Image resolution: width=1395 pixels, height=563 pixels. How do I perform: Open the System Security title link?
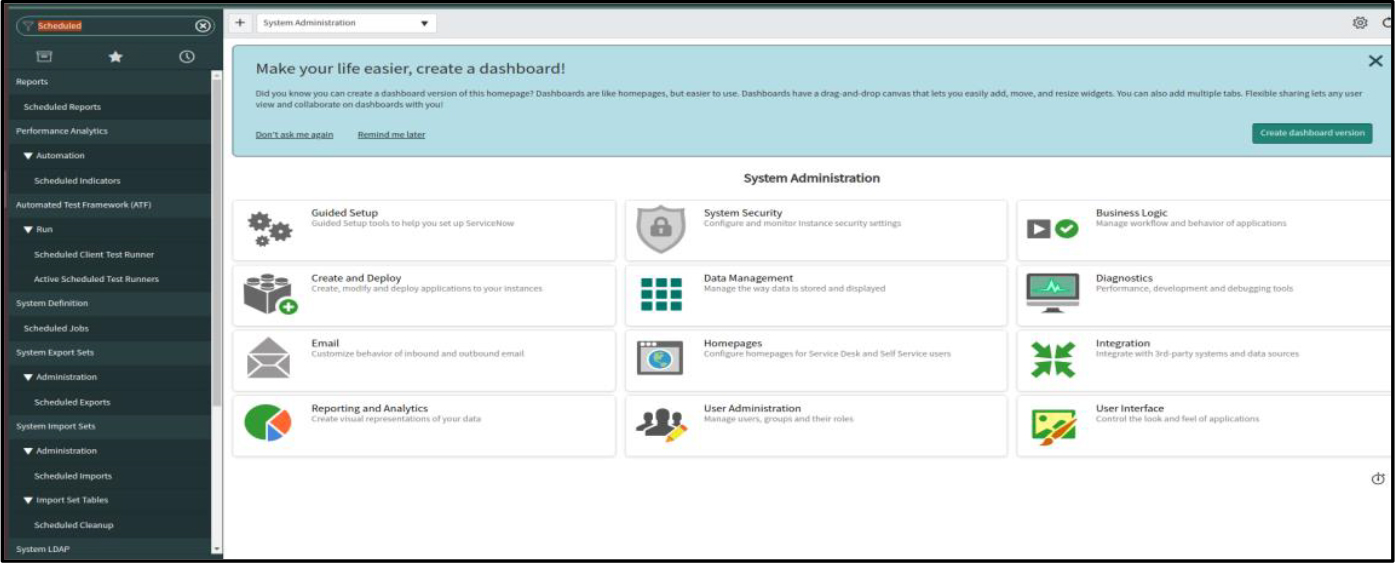(743, 213)
